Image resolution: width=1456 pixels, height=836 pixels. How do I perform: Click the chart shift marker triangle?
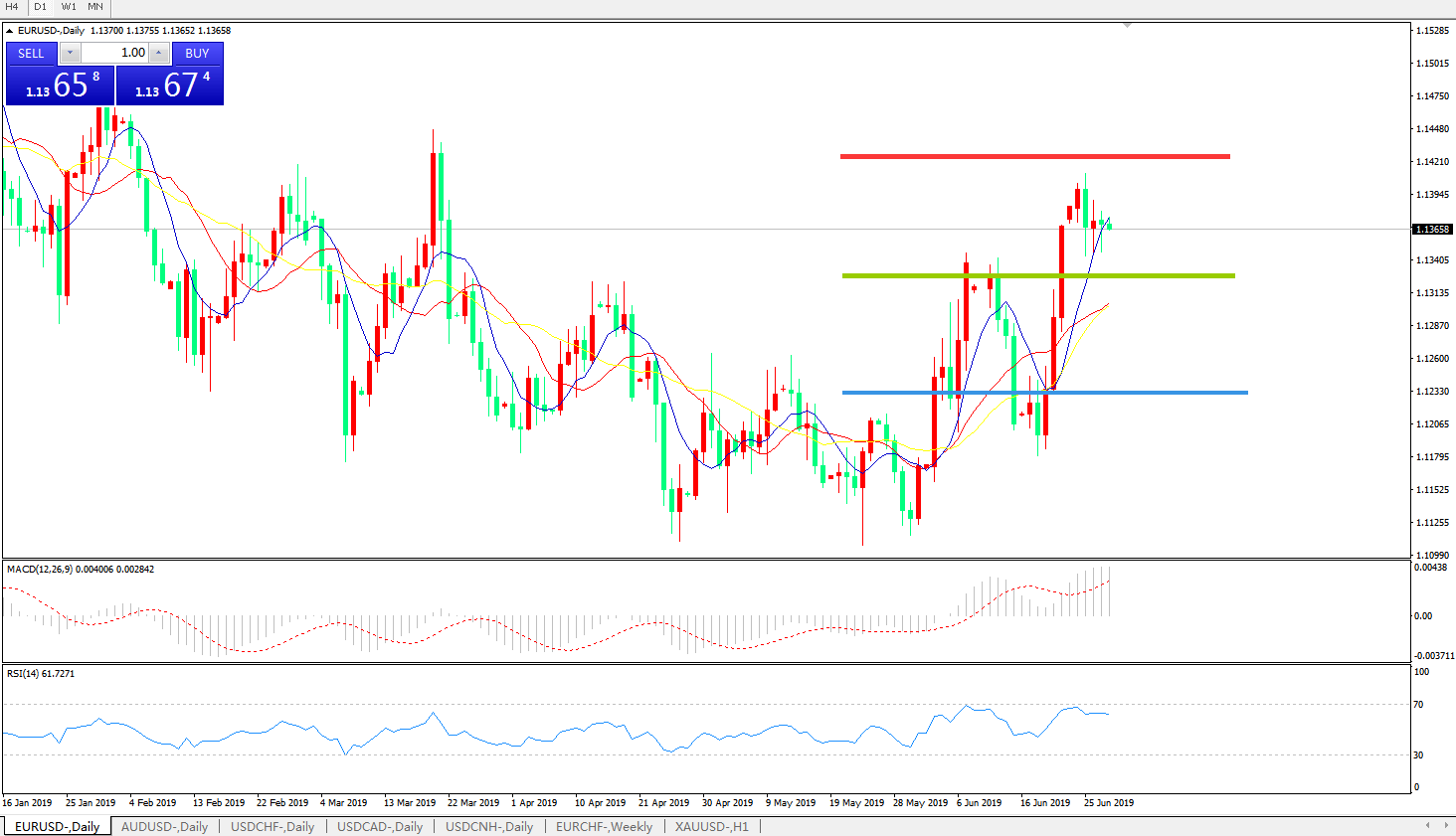tap(1127, 25)
